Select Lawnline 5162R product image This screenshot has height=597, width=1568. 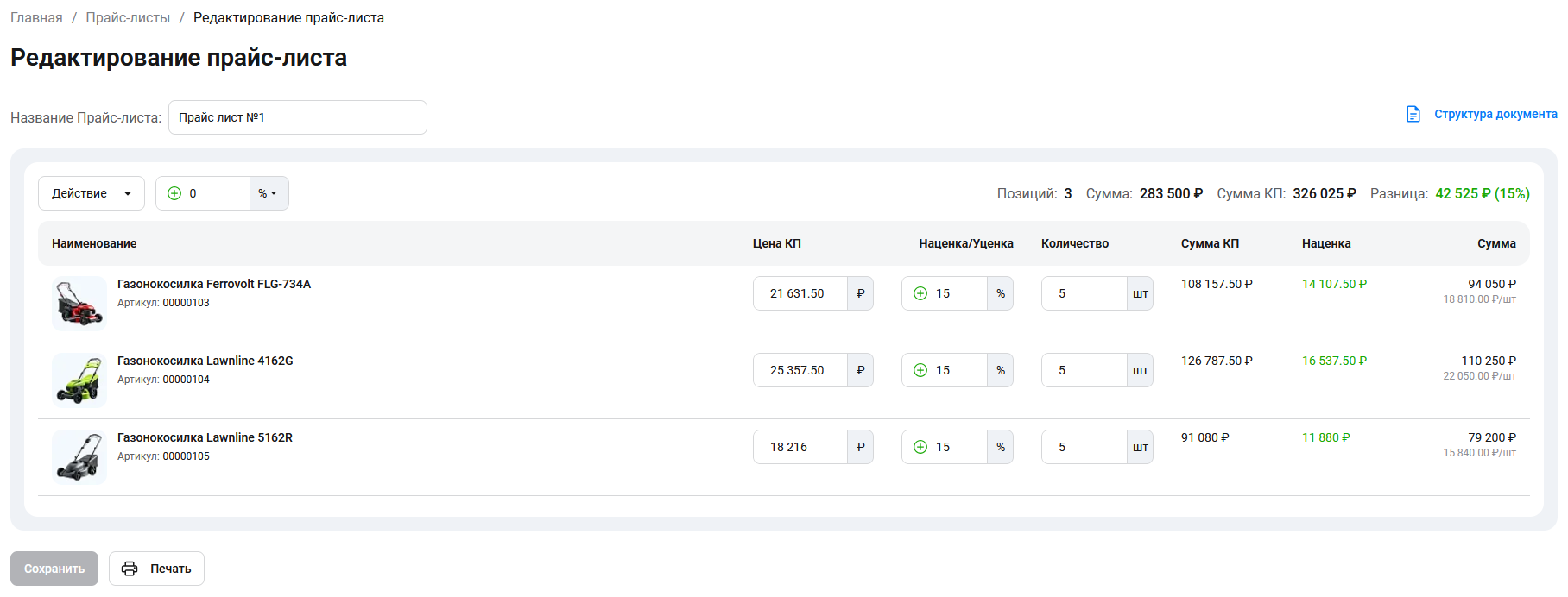pyautogui.click(x=79, y=457)
